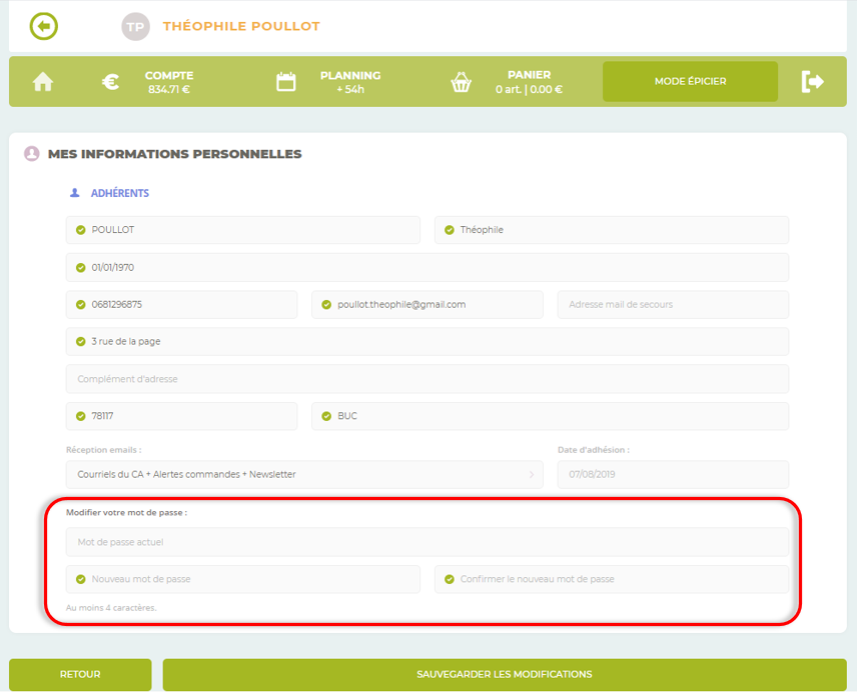The height and width of the screenshot is (692, 857).
Task: Click the back arrow circle icon
Action: click(44, 26)
